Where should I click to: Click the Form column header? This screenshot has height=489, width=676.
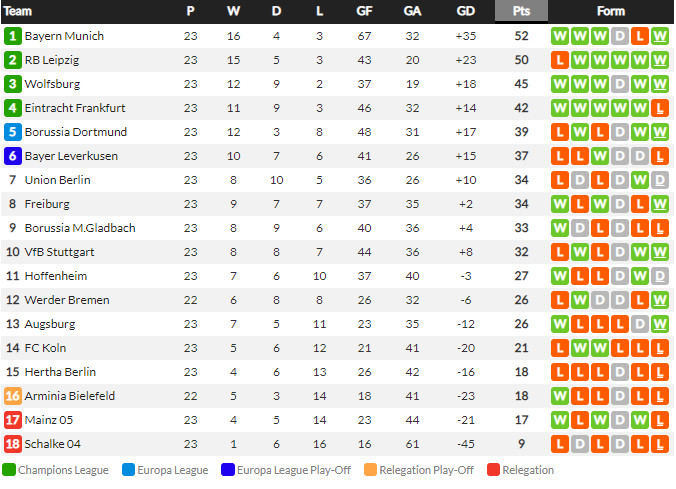[x=610, y=11]
